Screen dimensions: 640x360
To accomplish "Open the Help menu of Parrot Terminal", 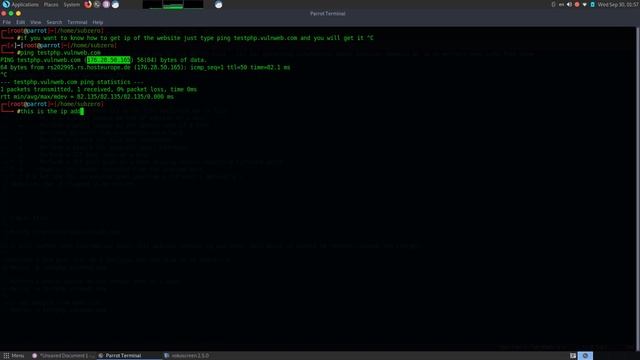I will [98, 22].
